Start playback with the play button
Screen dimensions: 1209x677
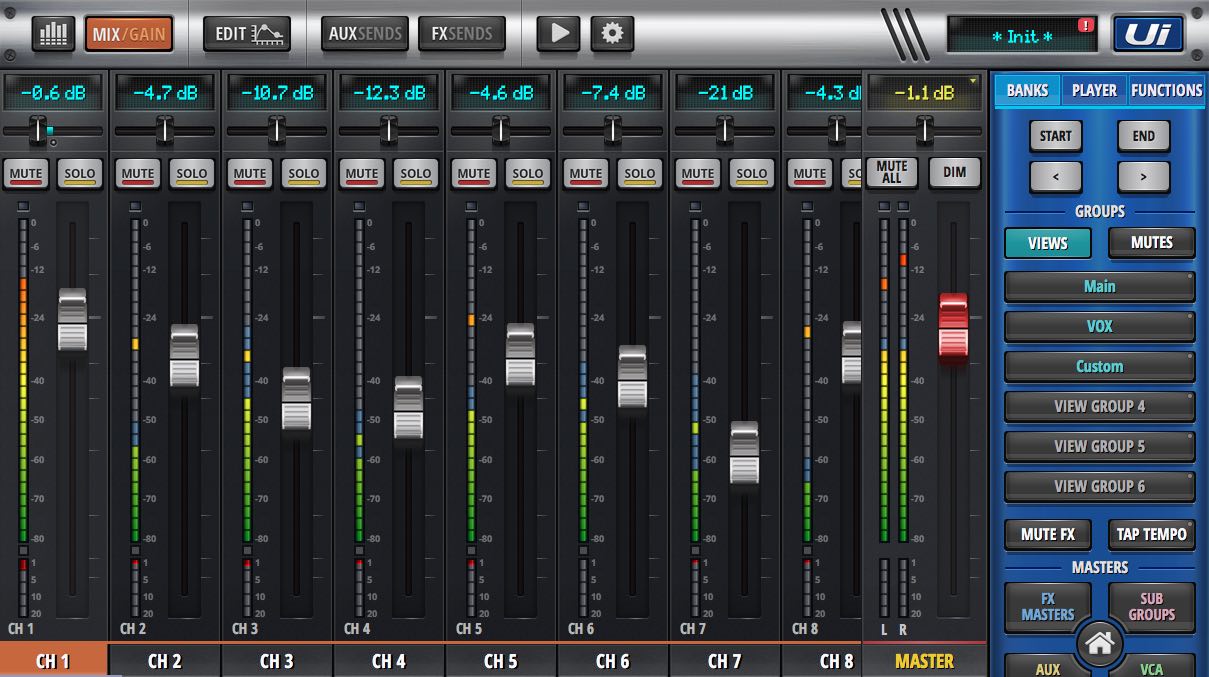click(x=559, y=34)
